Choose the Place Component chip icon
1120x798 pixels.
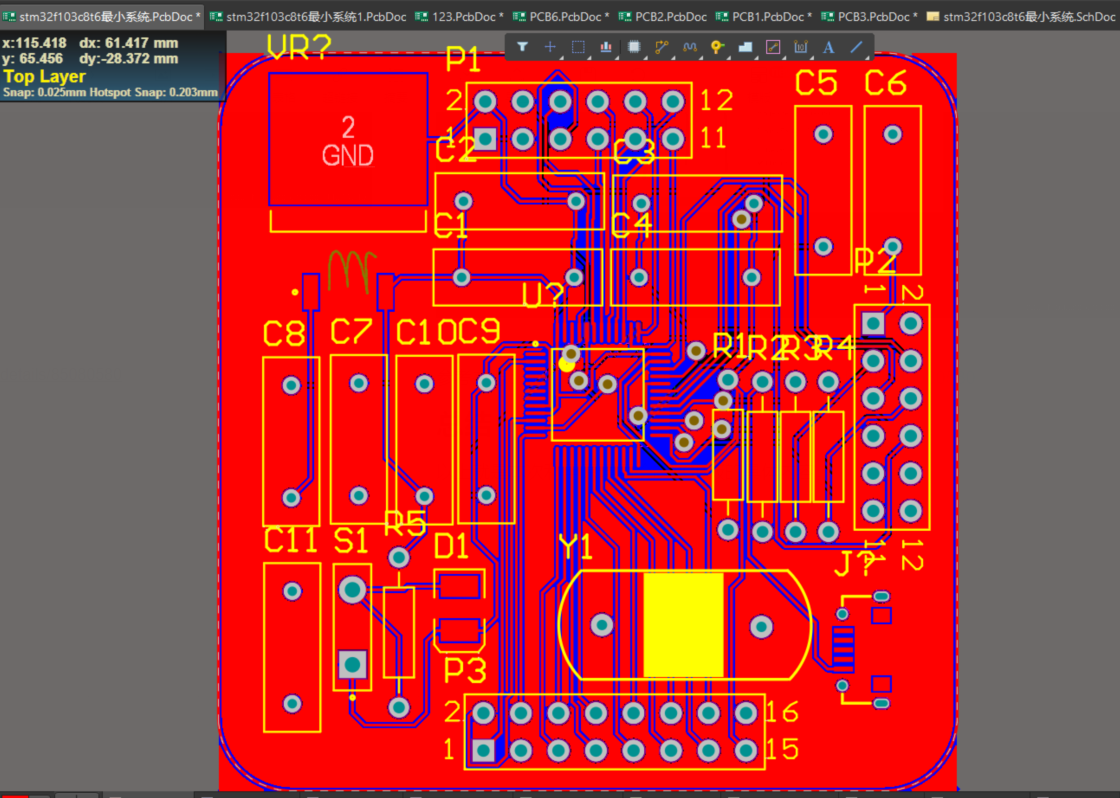point(634,46)
